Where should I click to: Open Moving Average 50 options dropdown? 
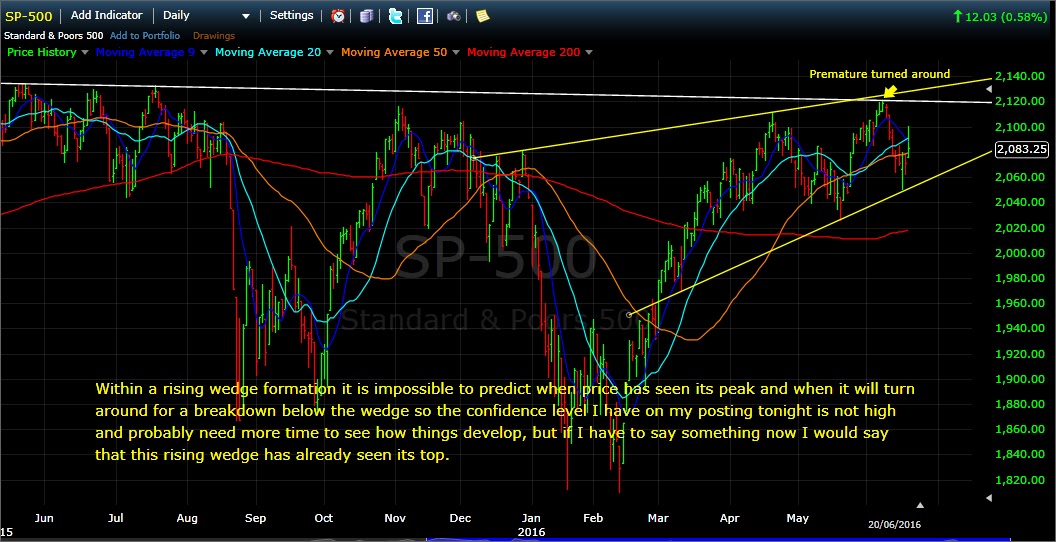click(455, 53)
